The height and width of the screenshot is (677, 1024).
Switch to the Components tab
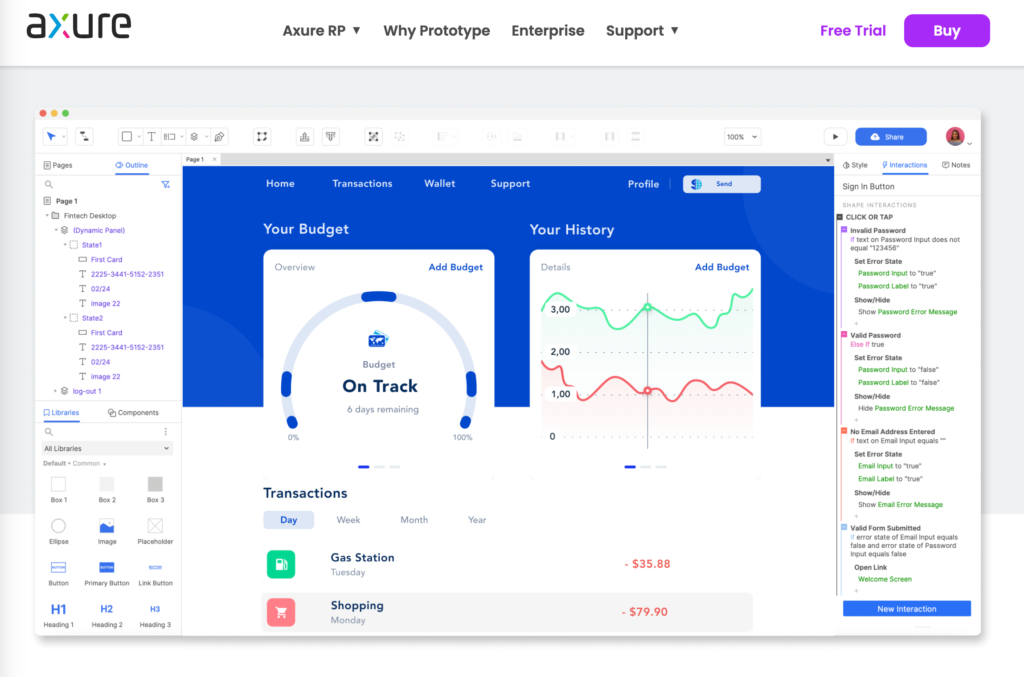(133, 413)
